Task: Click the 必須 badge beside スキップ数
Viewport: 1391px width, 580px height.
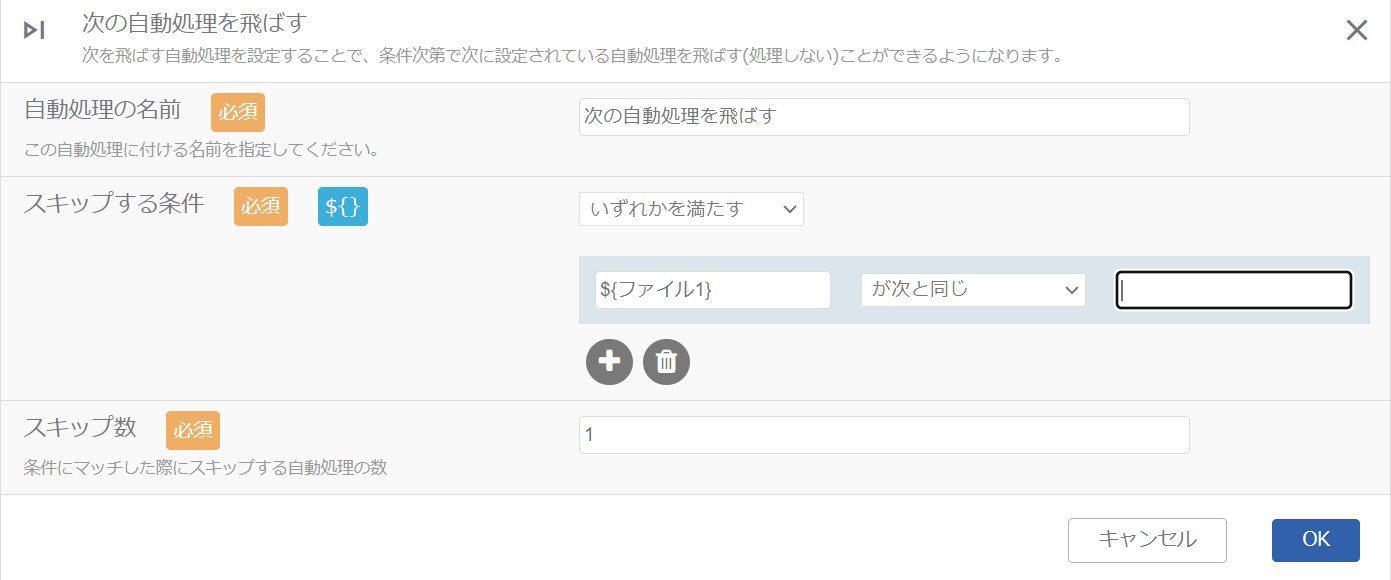Action: (193, 430)
